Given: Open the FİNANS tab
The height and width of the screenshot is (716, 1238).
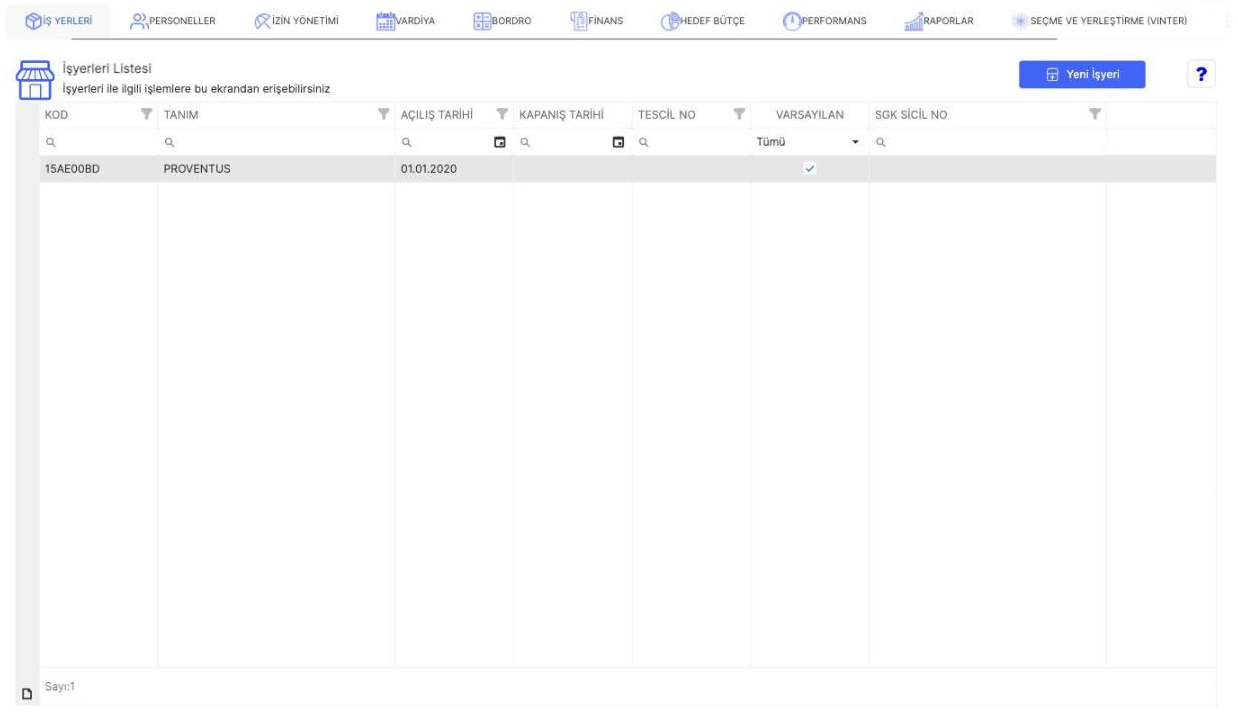Looking at the screenshot, I should (597, 20).
